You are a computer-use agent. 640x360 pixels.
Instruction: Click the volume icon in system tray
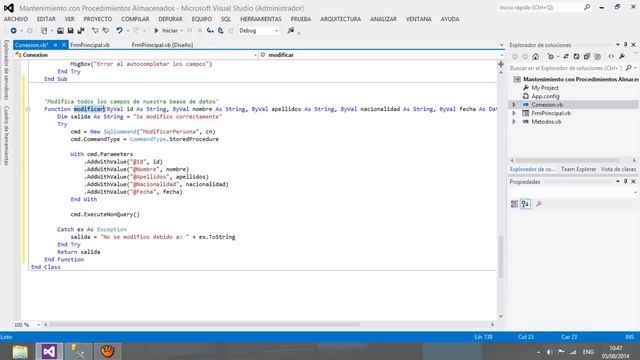click(550, 352)
